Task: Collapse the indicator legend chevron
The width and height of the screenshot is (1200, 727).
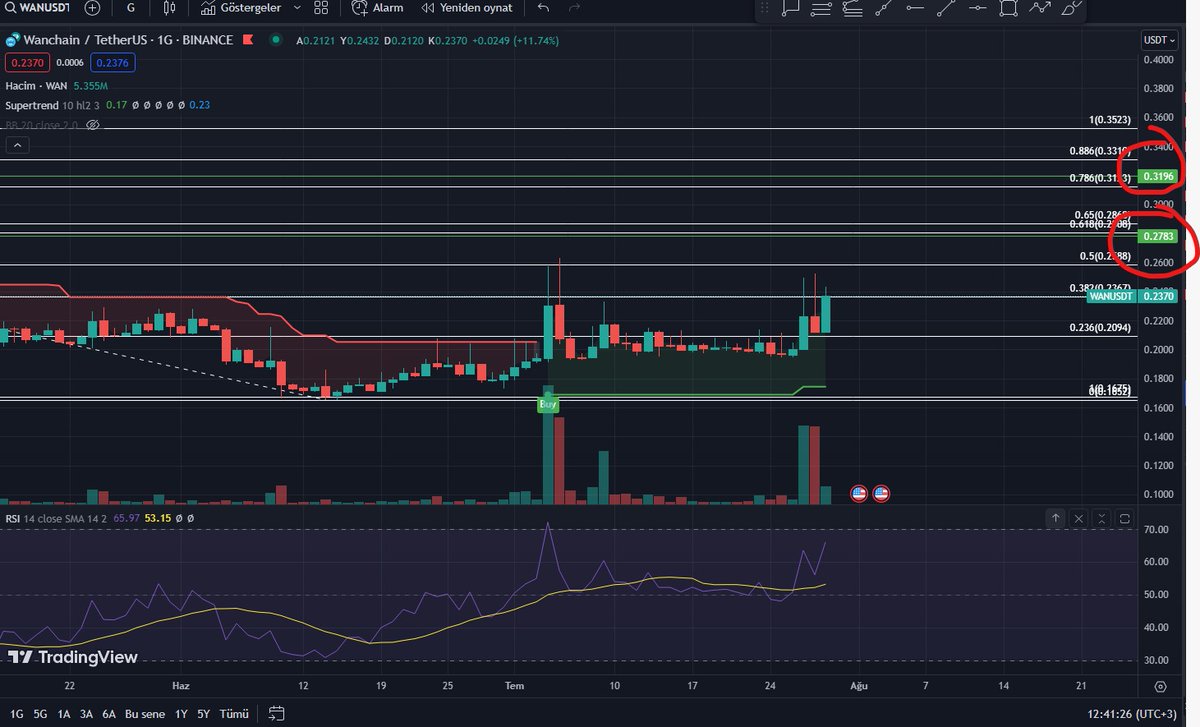Action: [x=16, y=145]
